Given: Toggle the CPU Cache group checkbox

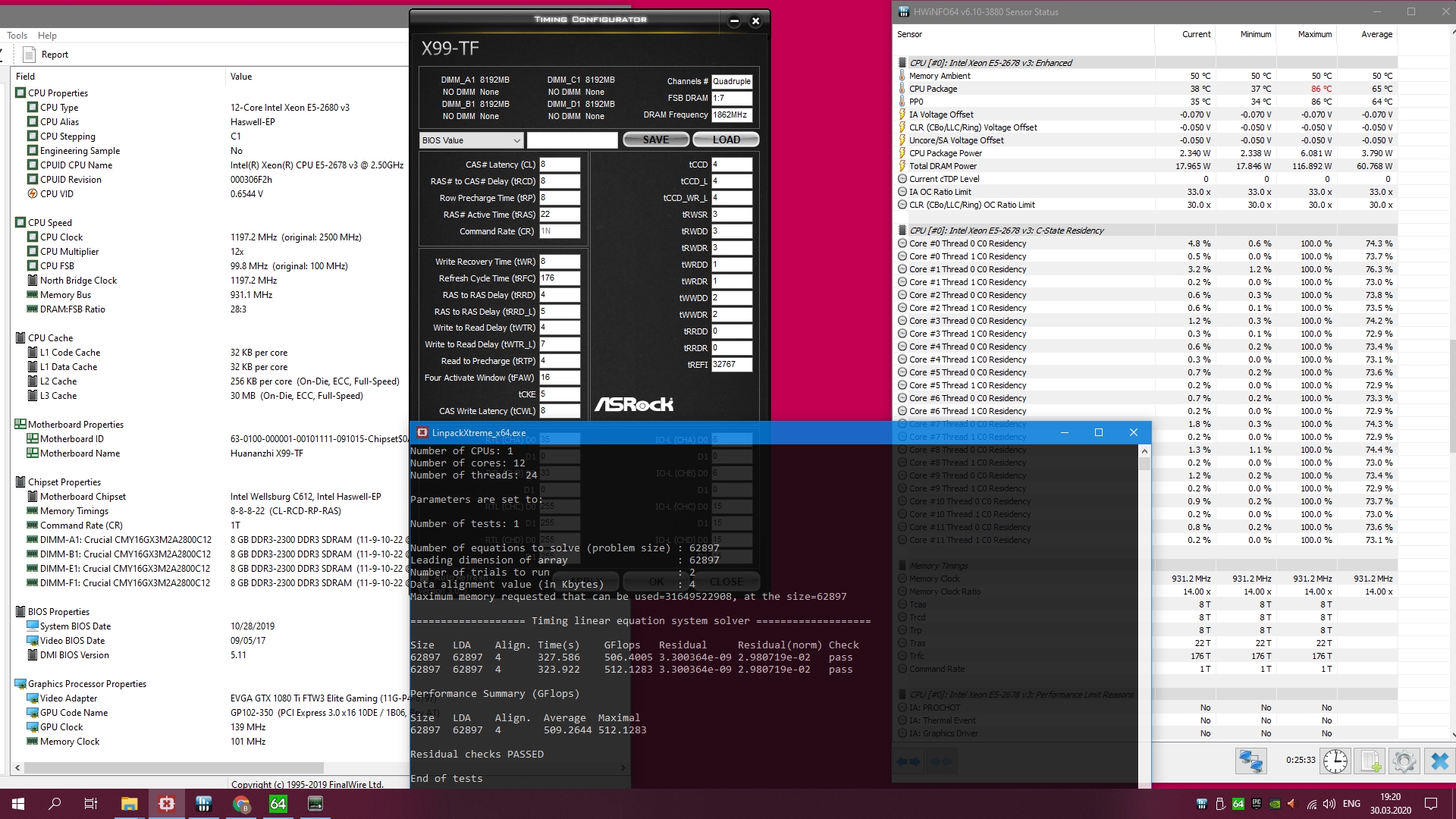Looking at the screenshot, I should pyautogui.click(x=20, y=337).
